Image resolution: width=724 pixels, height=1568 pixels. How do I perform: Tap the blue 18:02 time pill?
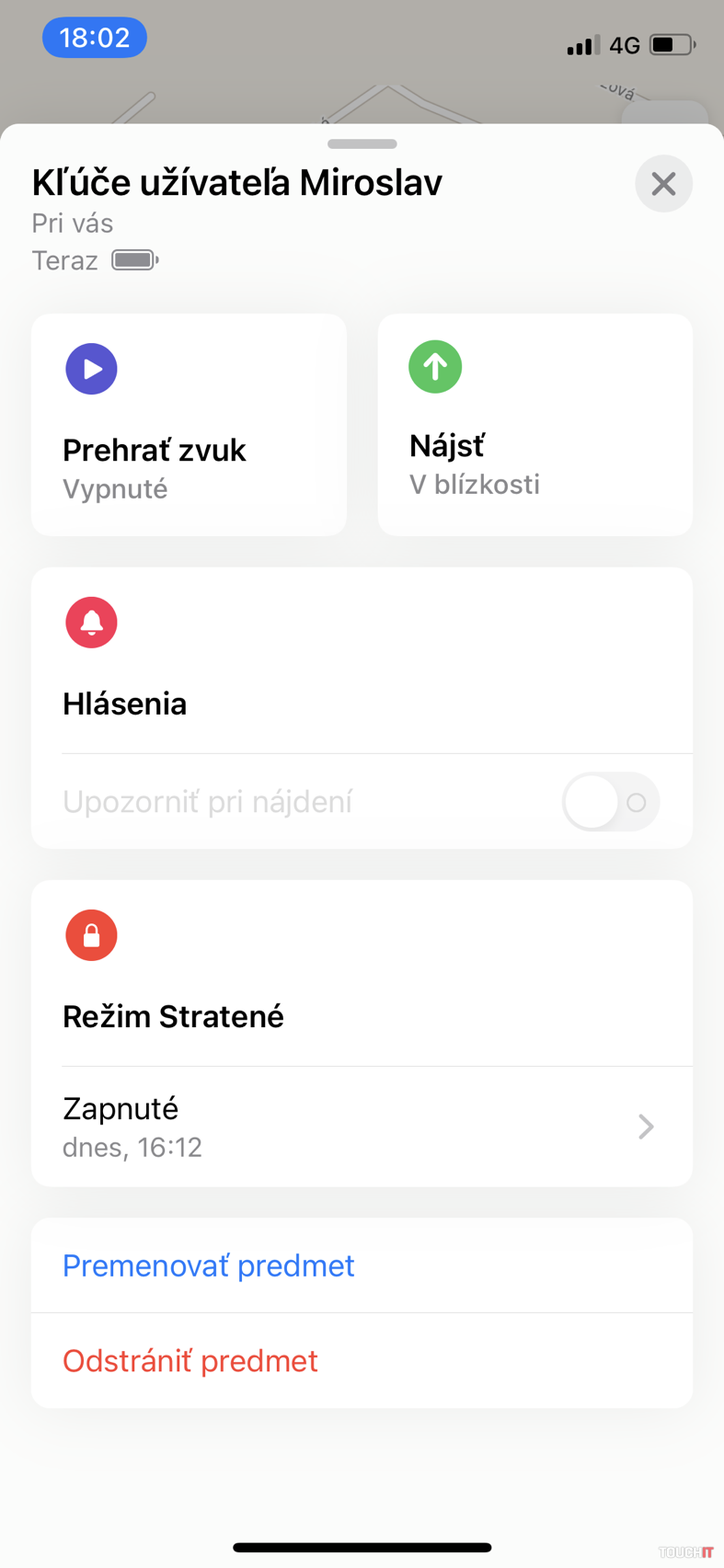click(95, 38)
